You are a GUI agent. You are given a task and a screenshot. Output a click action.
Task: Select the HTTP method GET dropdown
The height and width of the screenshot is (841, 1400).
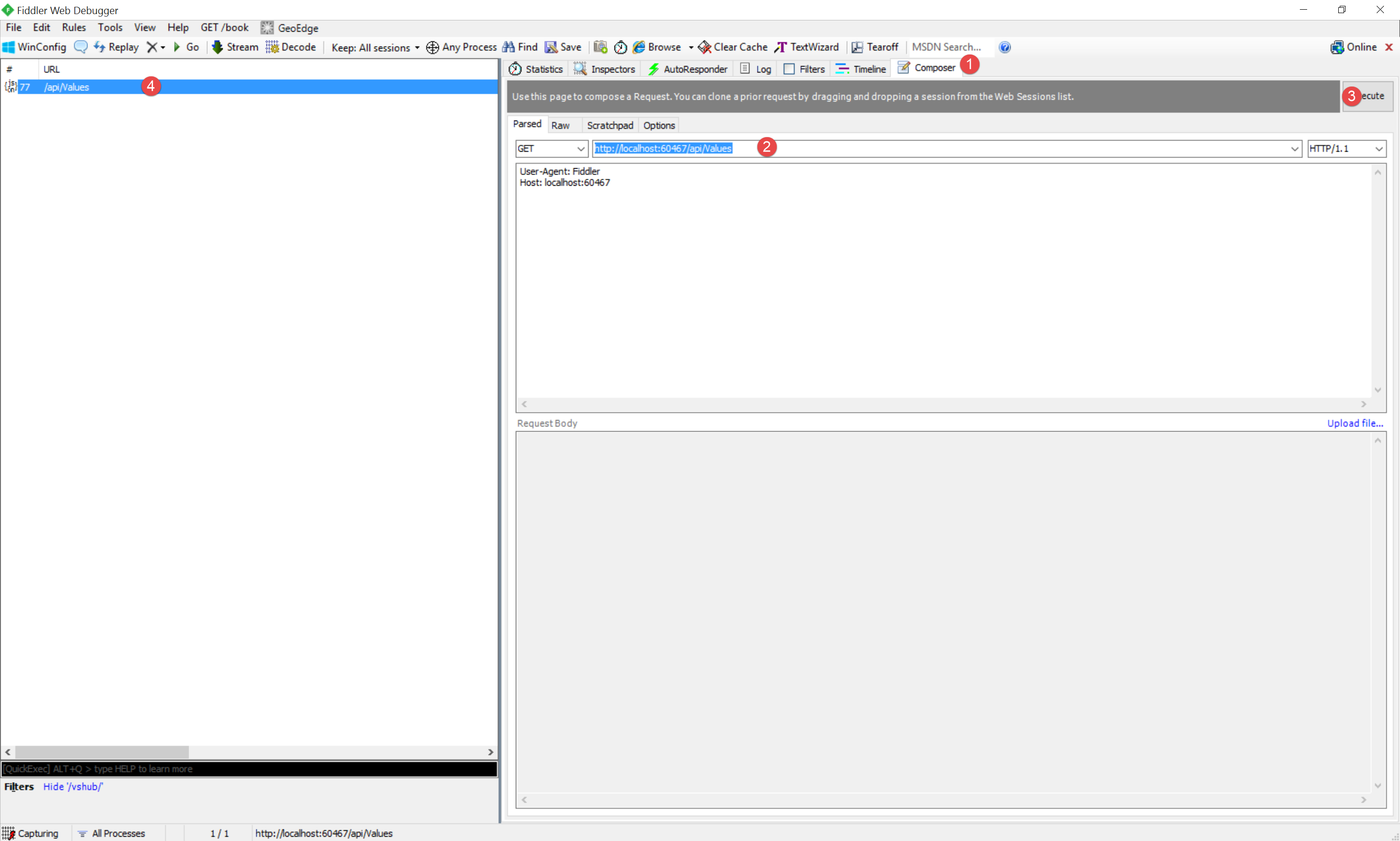pos(548,148)
